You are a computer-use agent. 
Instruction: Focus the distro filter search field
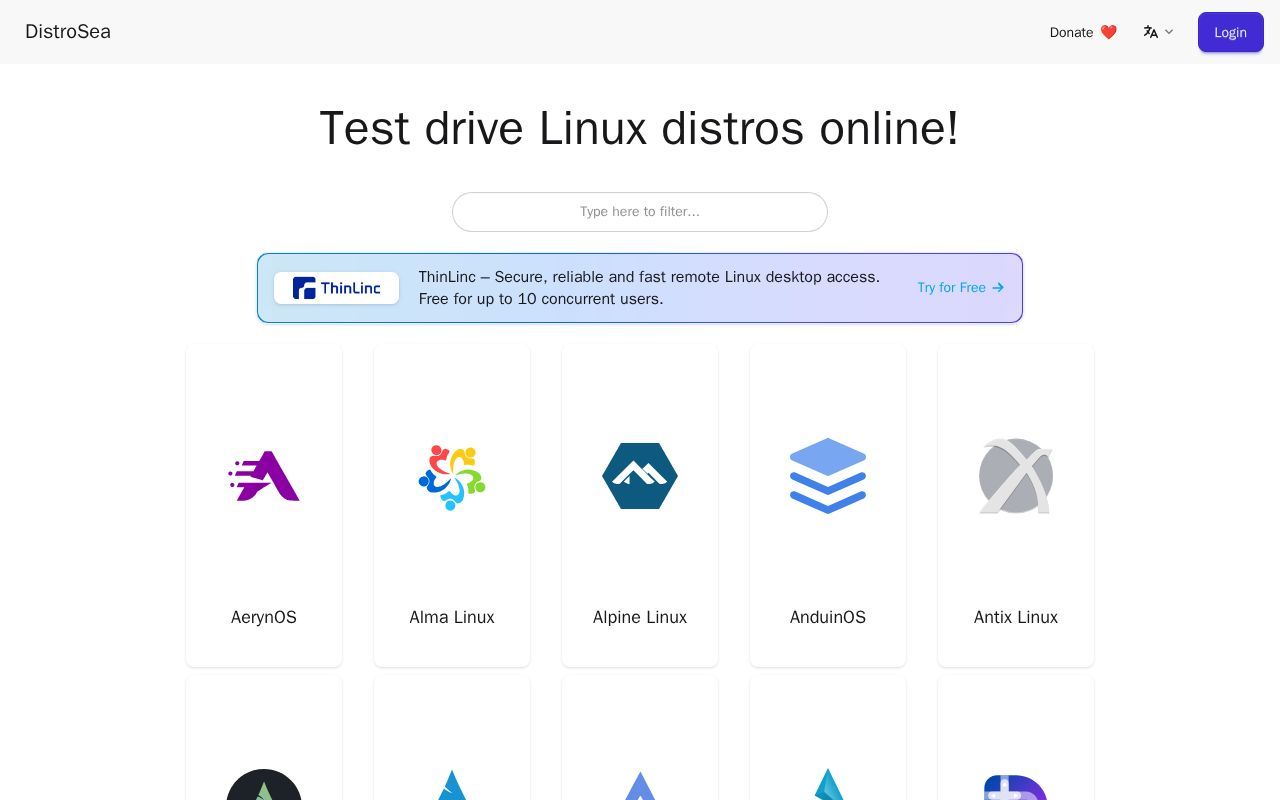coord(640,212)
